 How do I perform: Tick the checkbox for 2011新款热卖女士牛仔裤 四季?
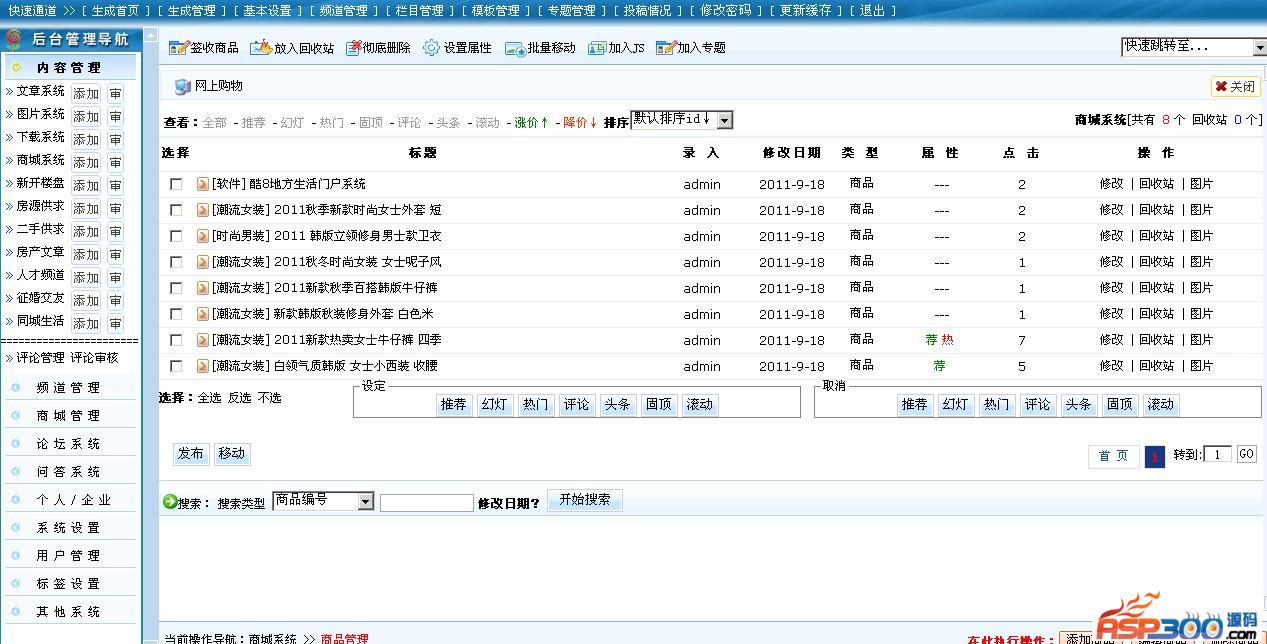click(x=176, y=340)
